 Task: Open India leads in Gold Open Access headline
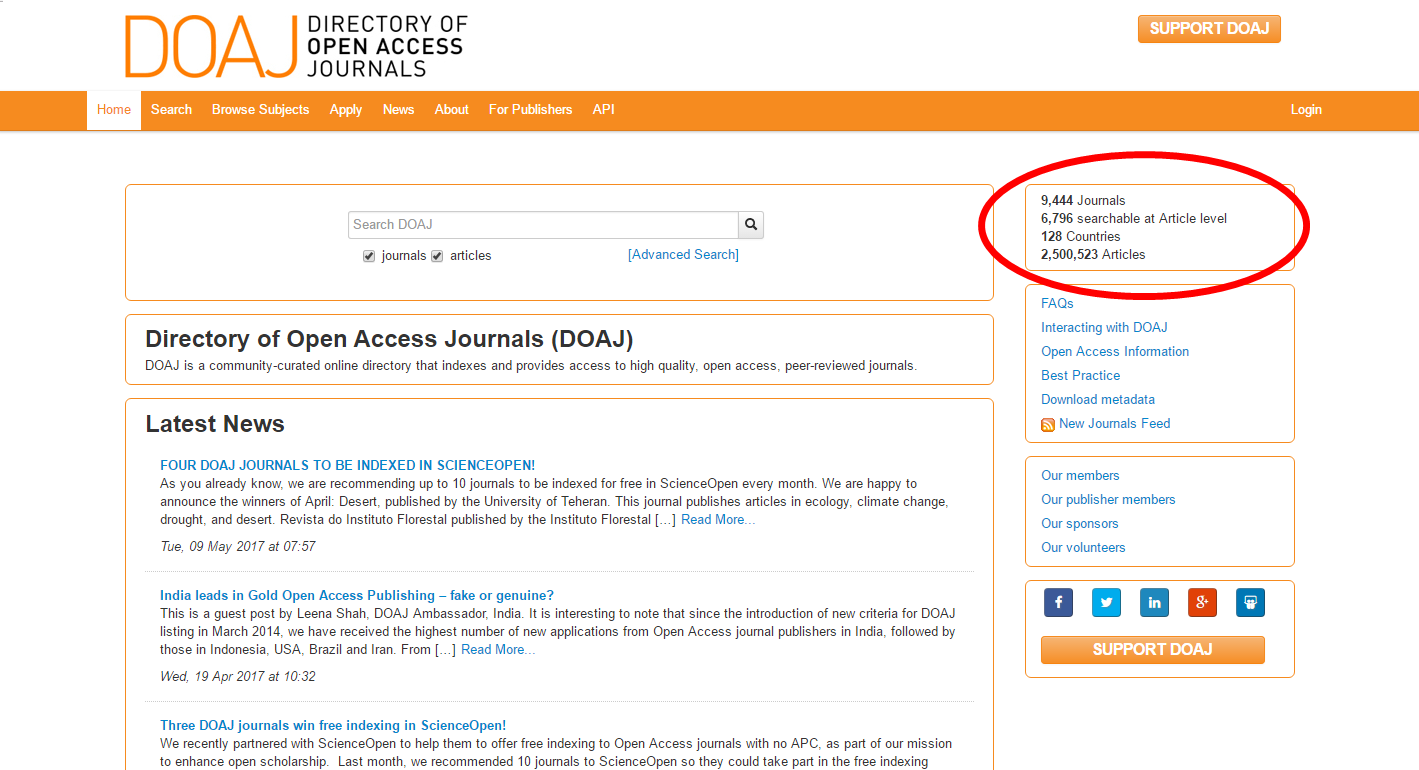click(357, 595)
